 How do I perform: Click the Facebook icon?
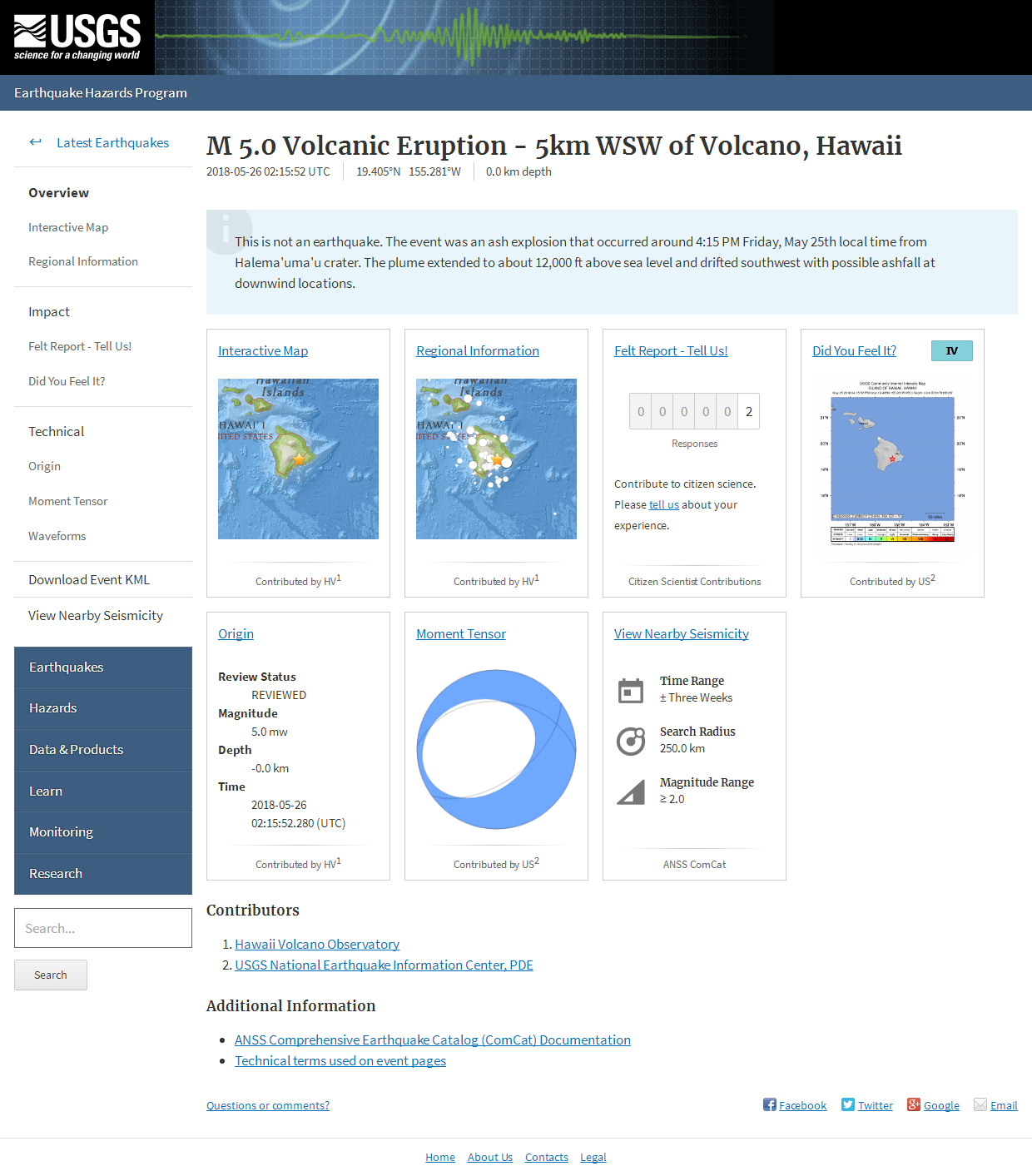click(x=770, y=1104)
